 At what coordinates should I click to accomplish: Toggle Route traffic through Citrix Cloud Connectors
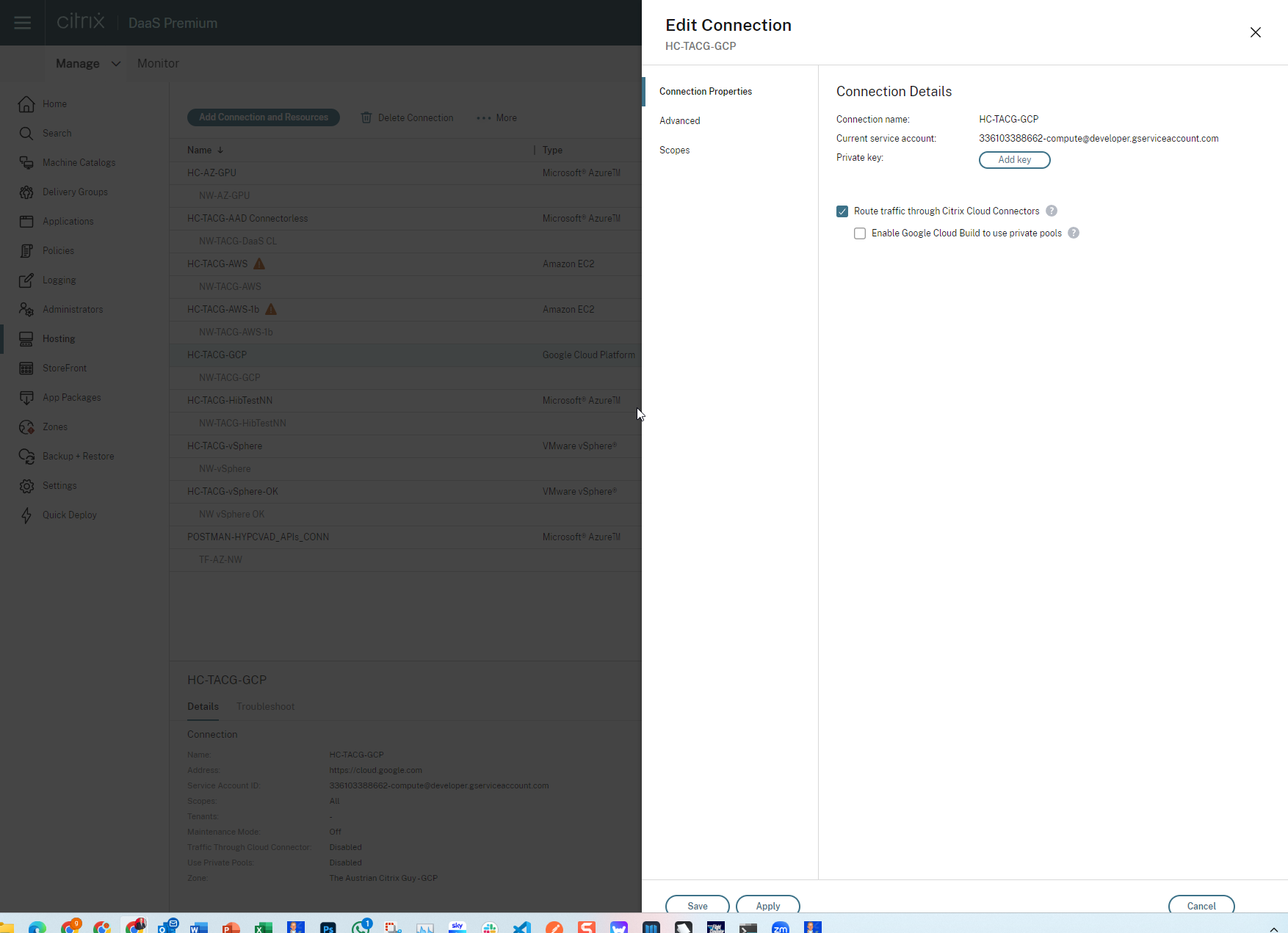[842, 211]
